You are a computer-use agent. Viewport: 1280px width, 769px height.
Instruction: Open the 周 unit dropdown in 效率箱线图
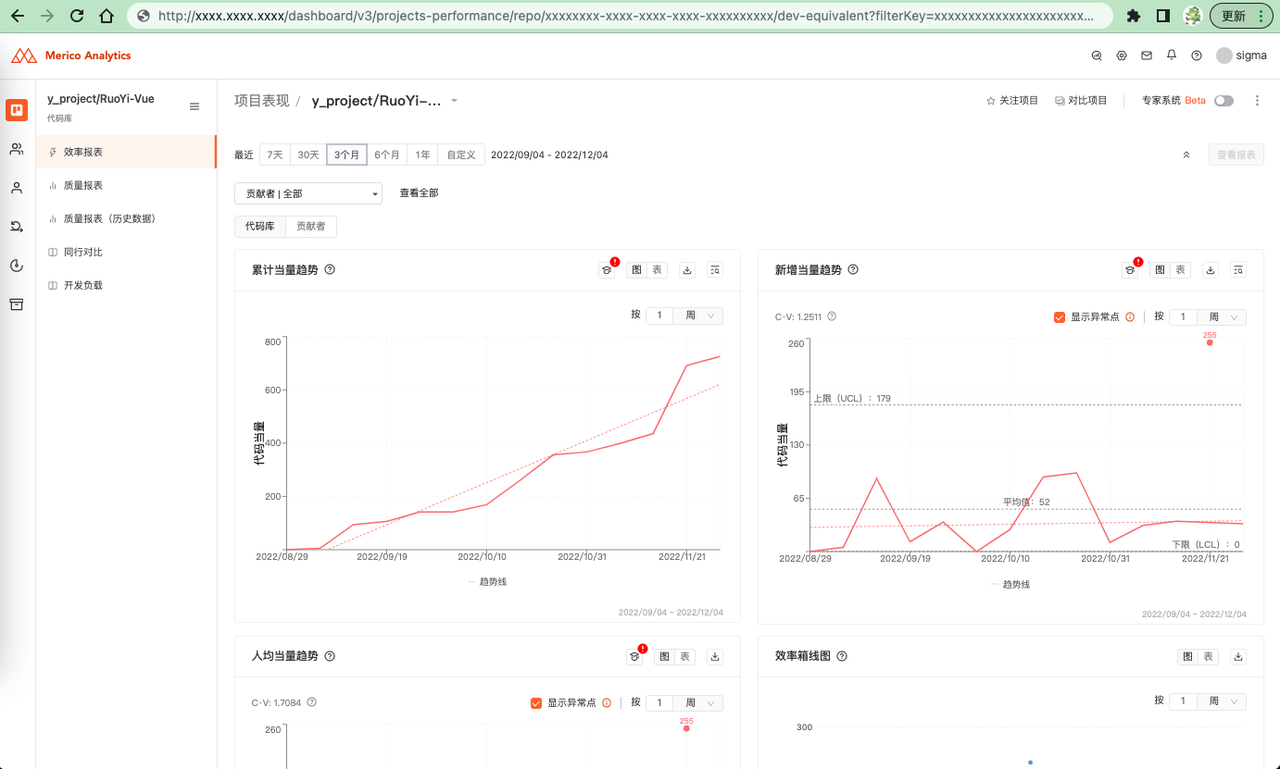1221,701
